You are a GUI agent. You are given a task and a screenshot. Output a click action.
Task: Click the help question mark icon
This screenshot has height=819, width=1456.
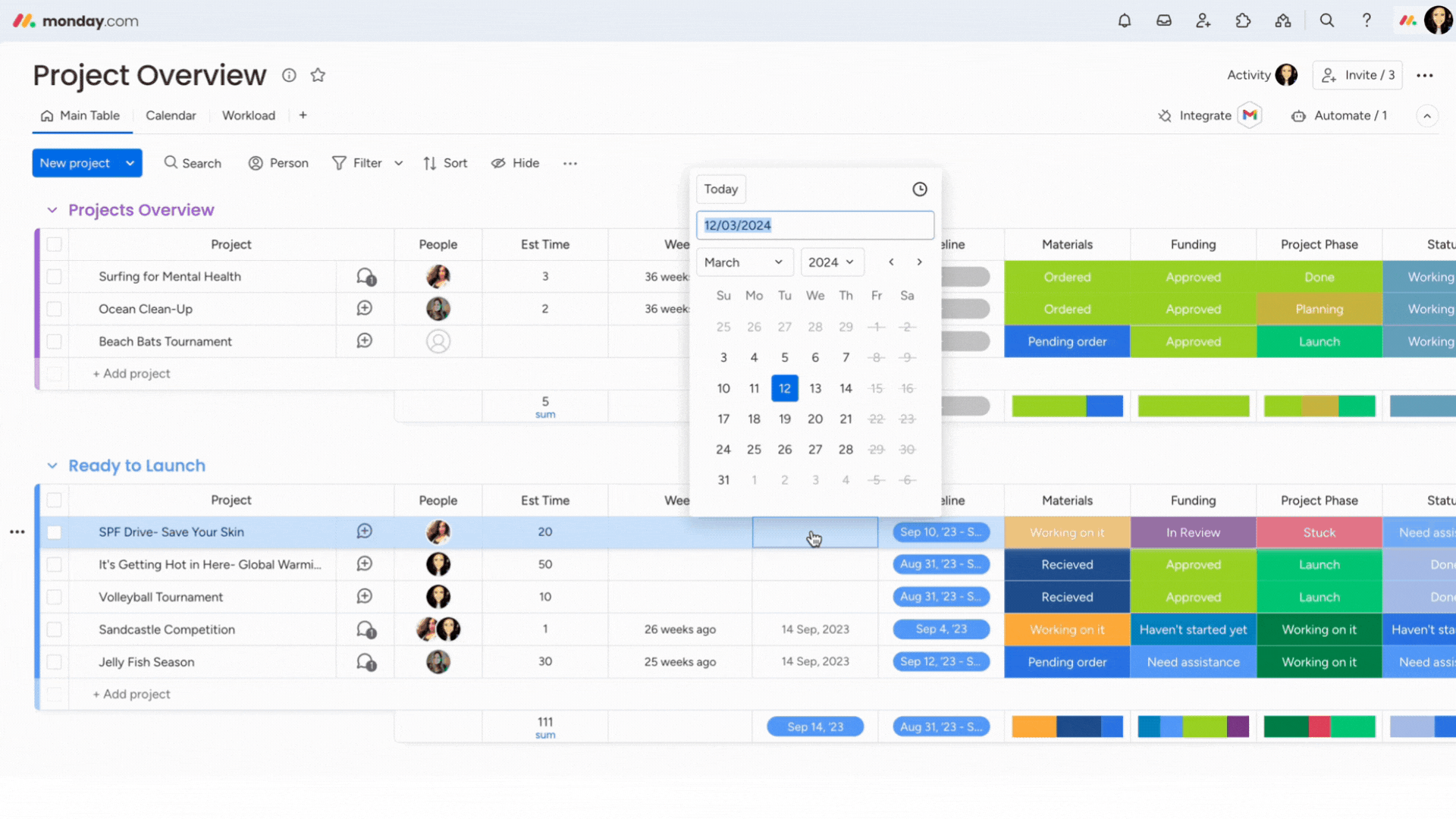click(x=1366, y=20)
